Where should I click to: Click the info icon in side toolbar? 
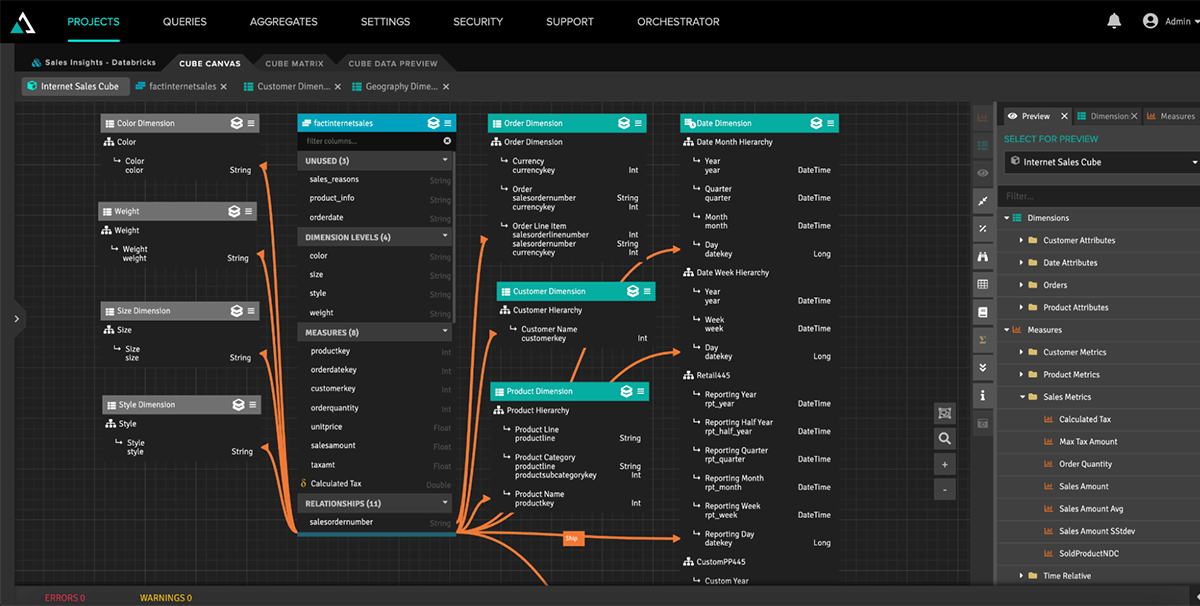coord(983,396)
